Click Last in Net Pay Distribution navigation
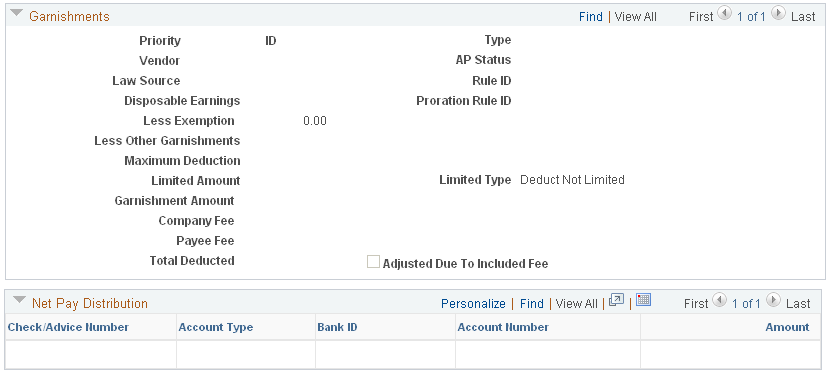 [x=798, y=303]
